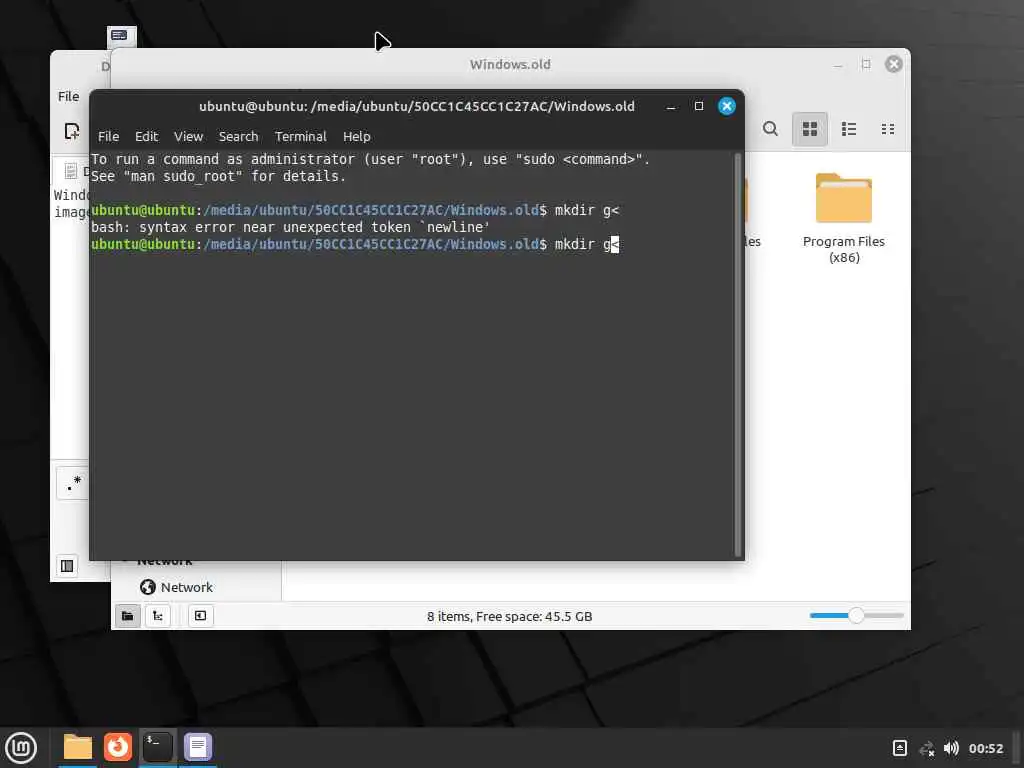Minimize the Windows.old file manager window
1024x768 pixels.
click(x=838, y=65)
